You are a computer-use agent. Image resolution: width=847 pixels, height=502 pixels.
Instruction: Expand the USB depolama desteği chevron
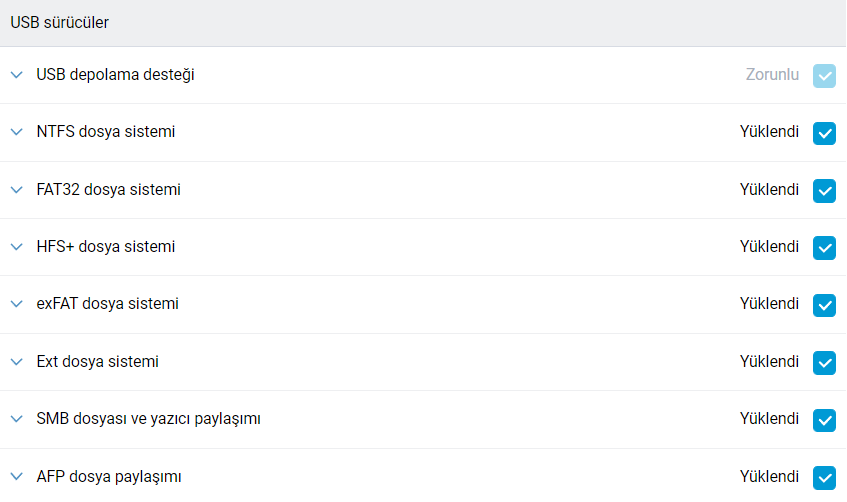(16, 75)
